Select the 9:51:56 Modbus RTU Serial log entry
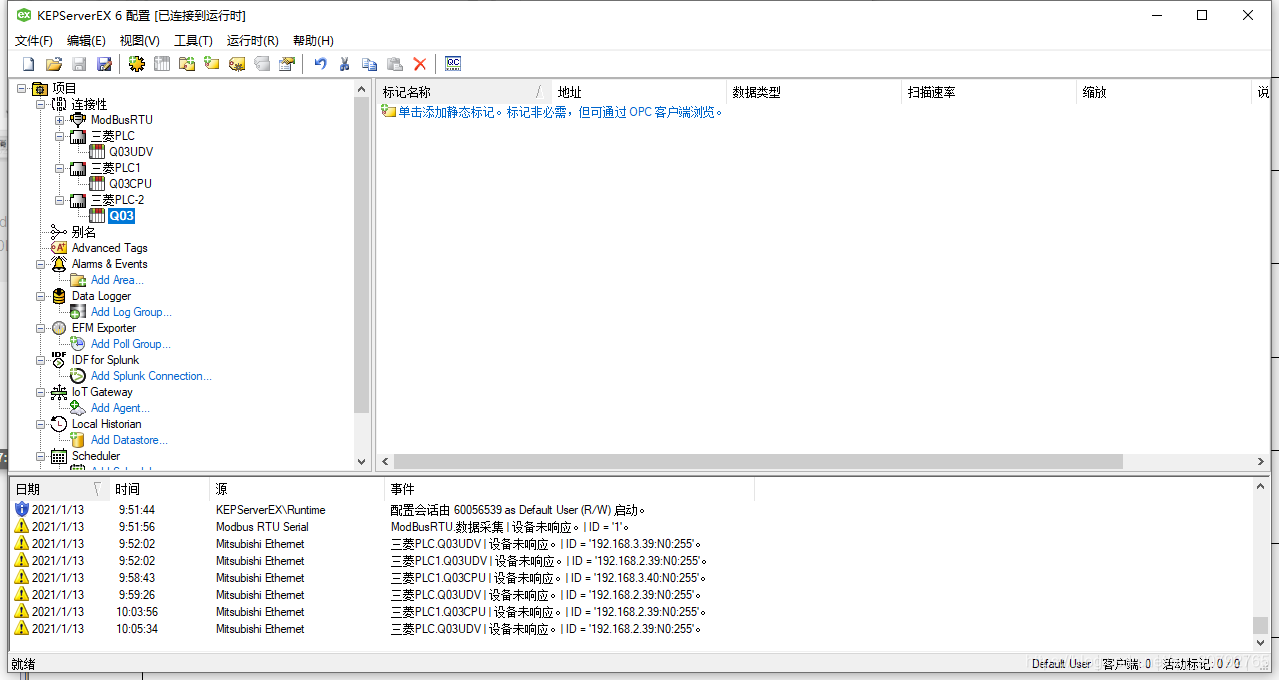1279x680 pixels. click(632, 527)
